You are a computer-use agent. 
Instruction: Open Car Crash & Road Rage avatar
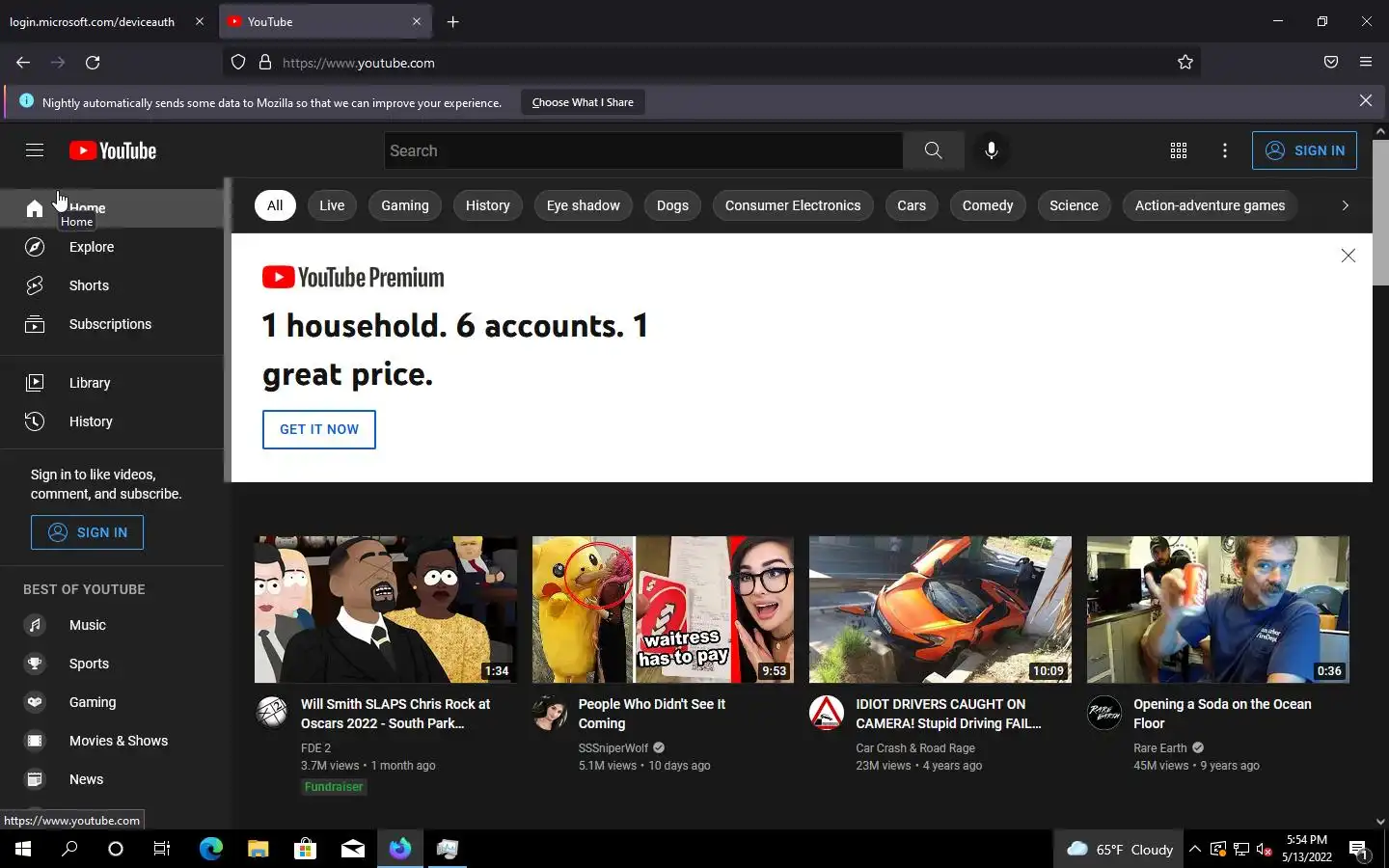827,713
